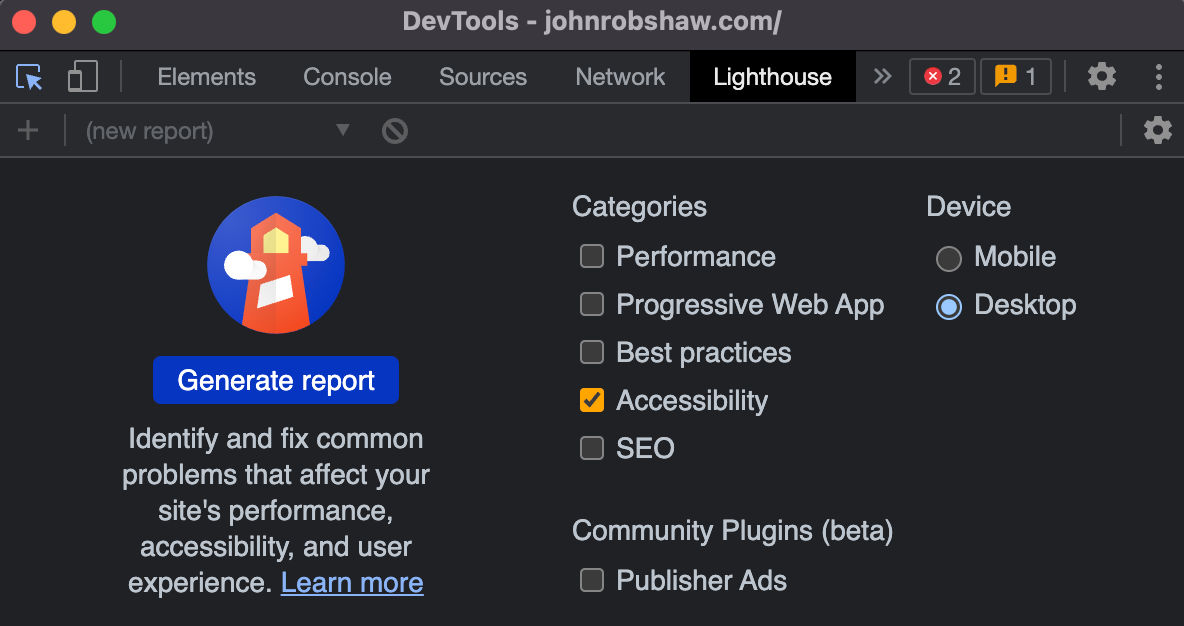The width and height of the screenshot is (1184, 626).
Task: Click the plus icon to add report
Action: 28,130
